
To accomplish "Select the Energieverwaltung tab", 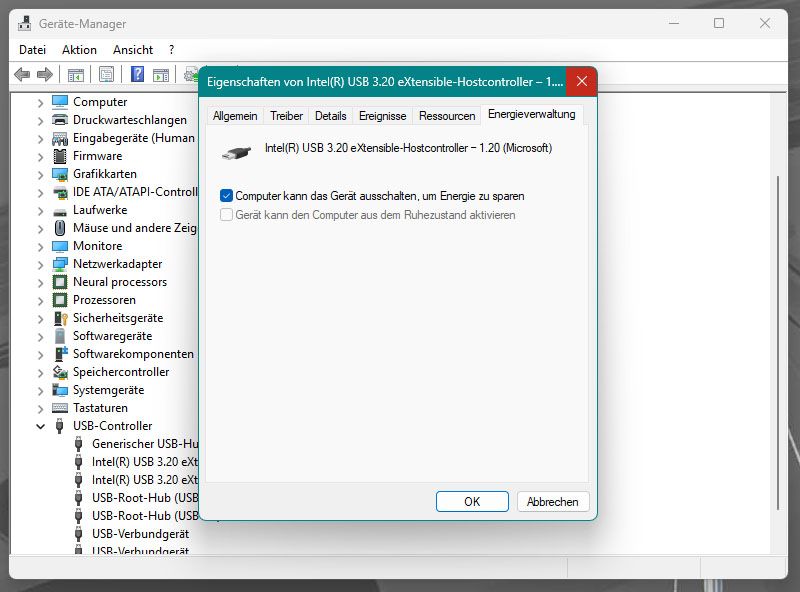I will pyautogui.click(x=531, y=114).
